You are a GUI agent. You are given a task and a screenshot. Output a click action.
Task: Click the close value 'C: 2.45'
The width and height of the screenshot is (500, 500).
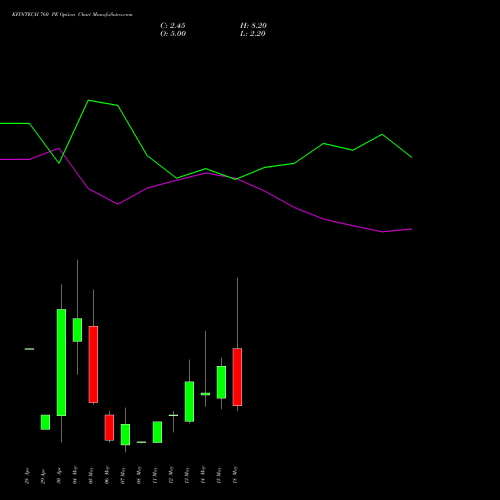173,26
